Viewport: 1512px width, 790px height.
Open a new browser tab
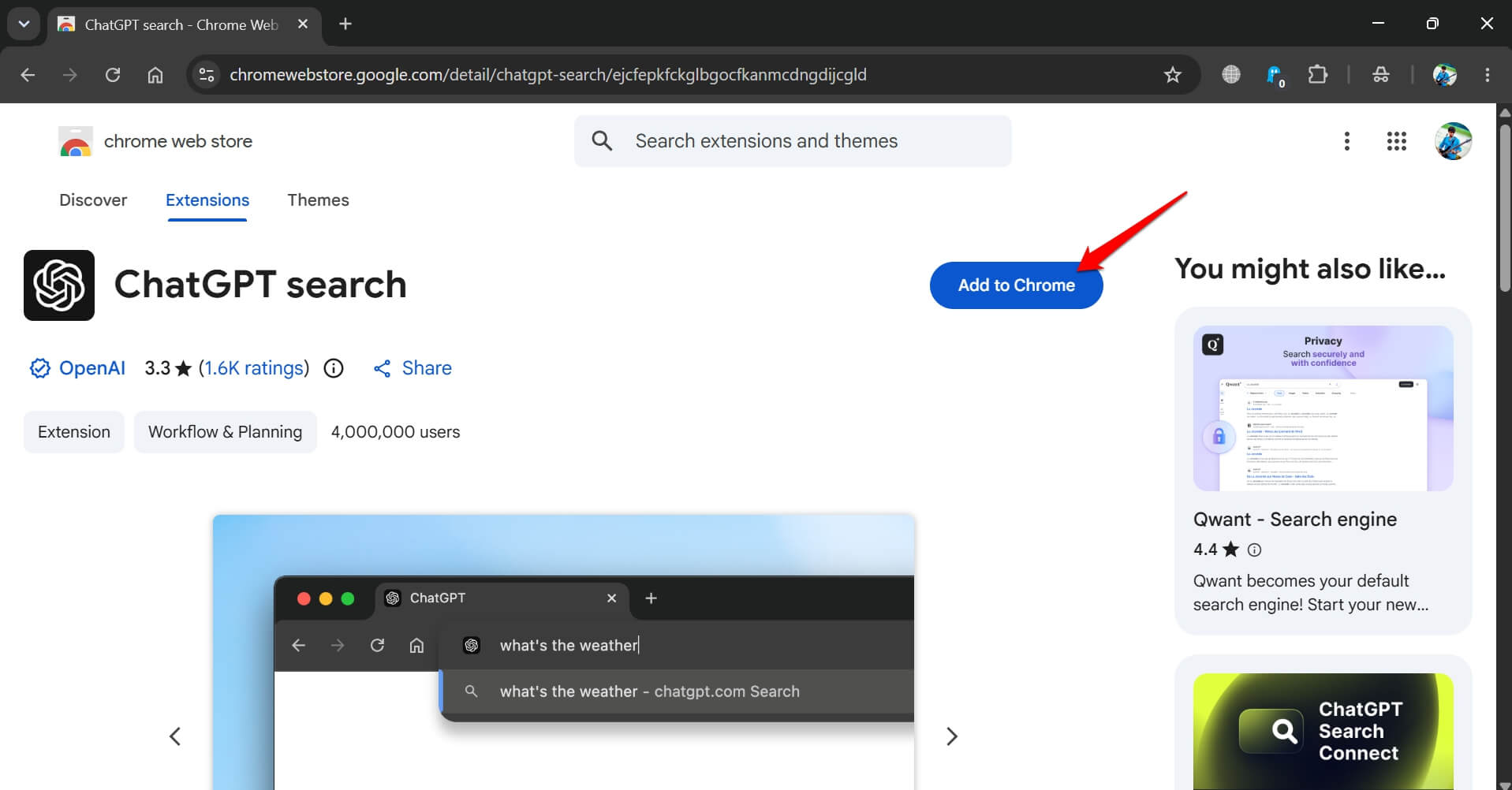(x=345, y=24)
